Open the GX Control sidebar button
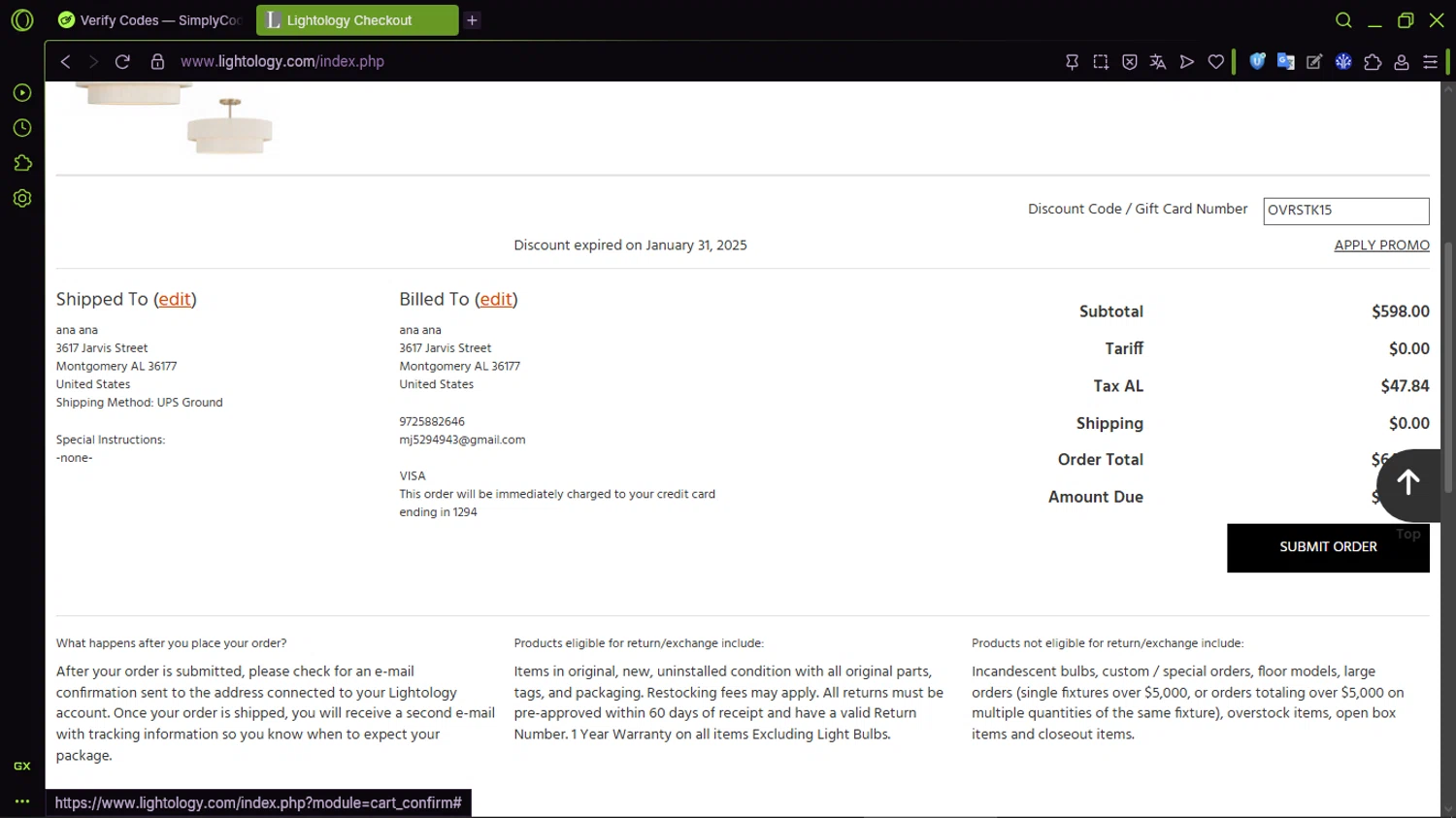 [22, 766]
